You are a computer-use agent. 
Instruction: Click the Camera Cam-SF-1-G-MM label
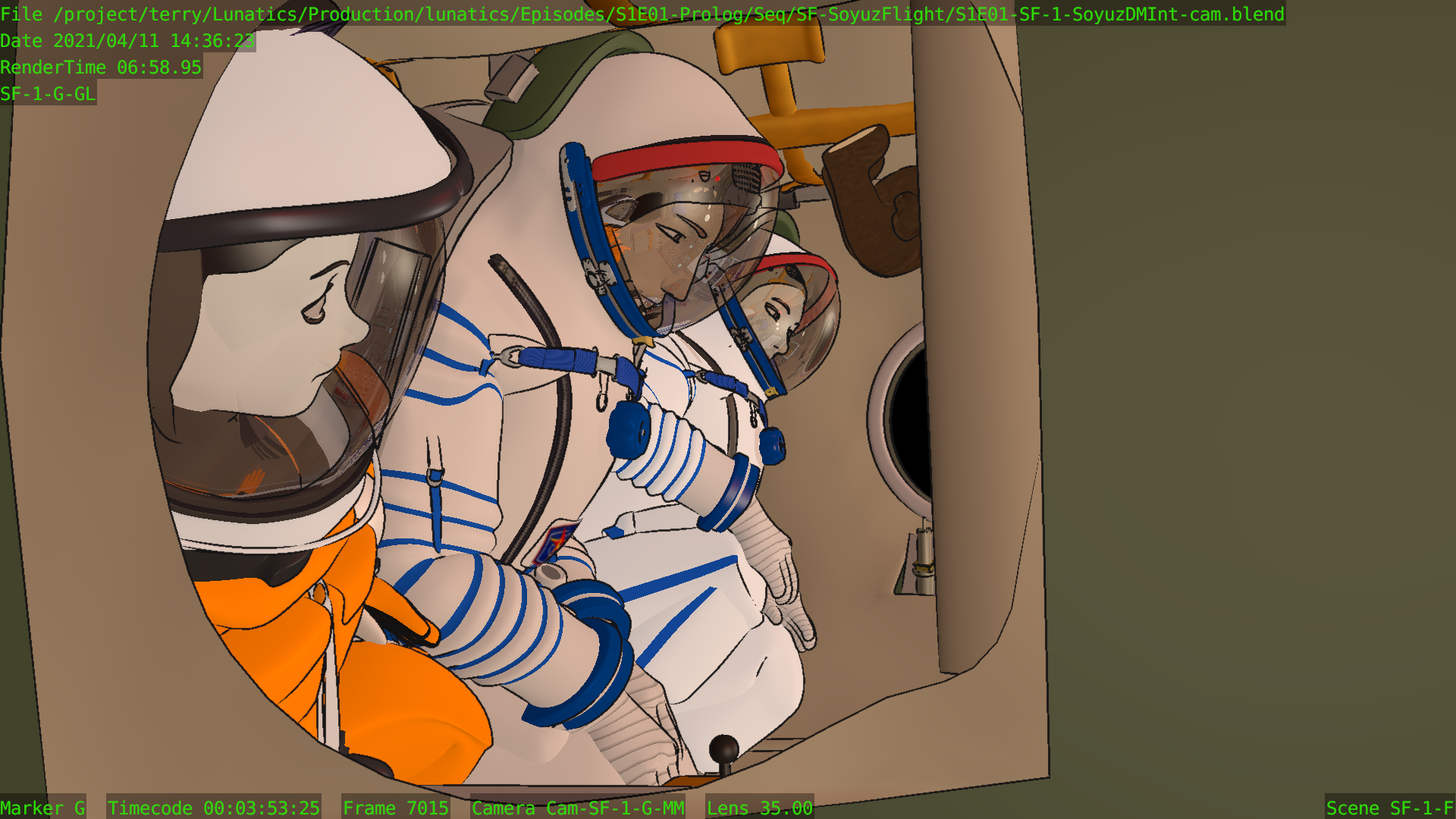click(x=577, y=808)
